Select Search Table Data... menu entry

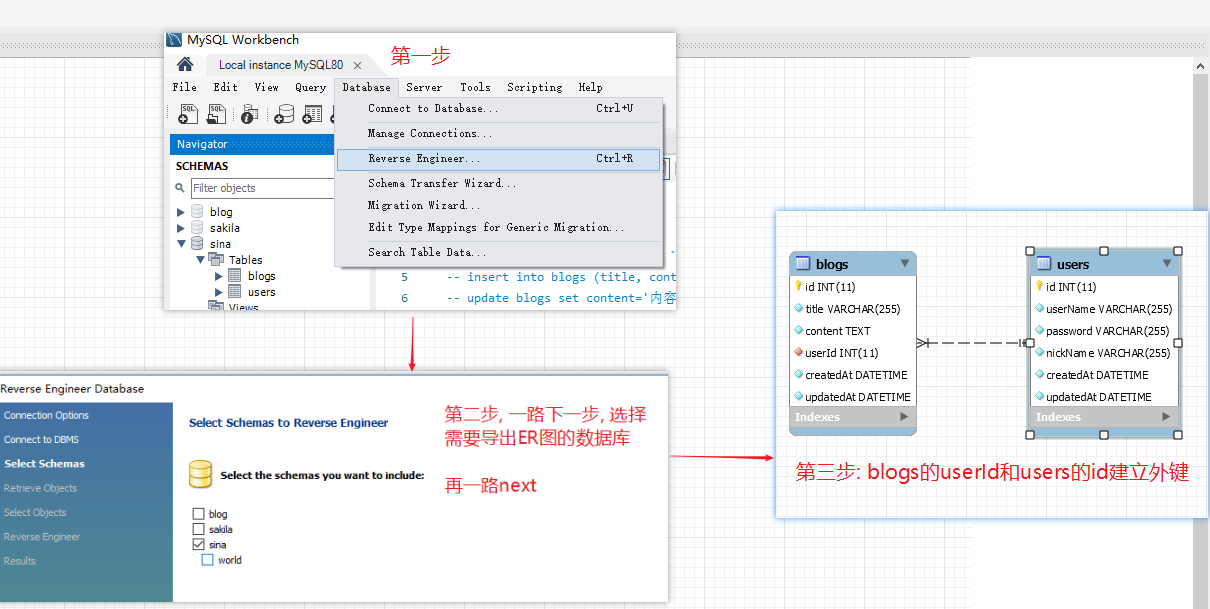(498, 252)
